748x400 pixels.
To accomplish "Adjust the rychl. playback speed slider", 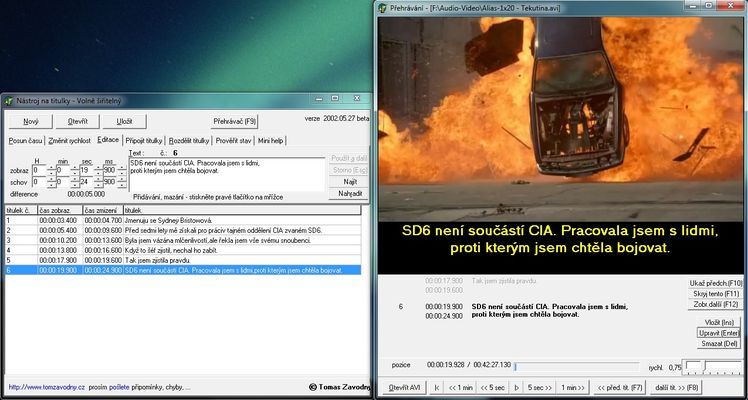I will [713, 367].
